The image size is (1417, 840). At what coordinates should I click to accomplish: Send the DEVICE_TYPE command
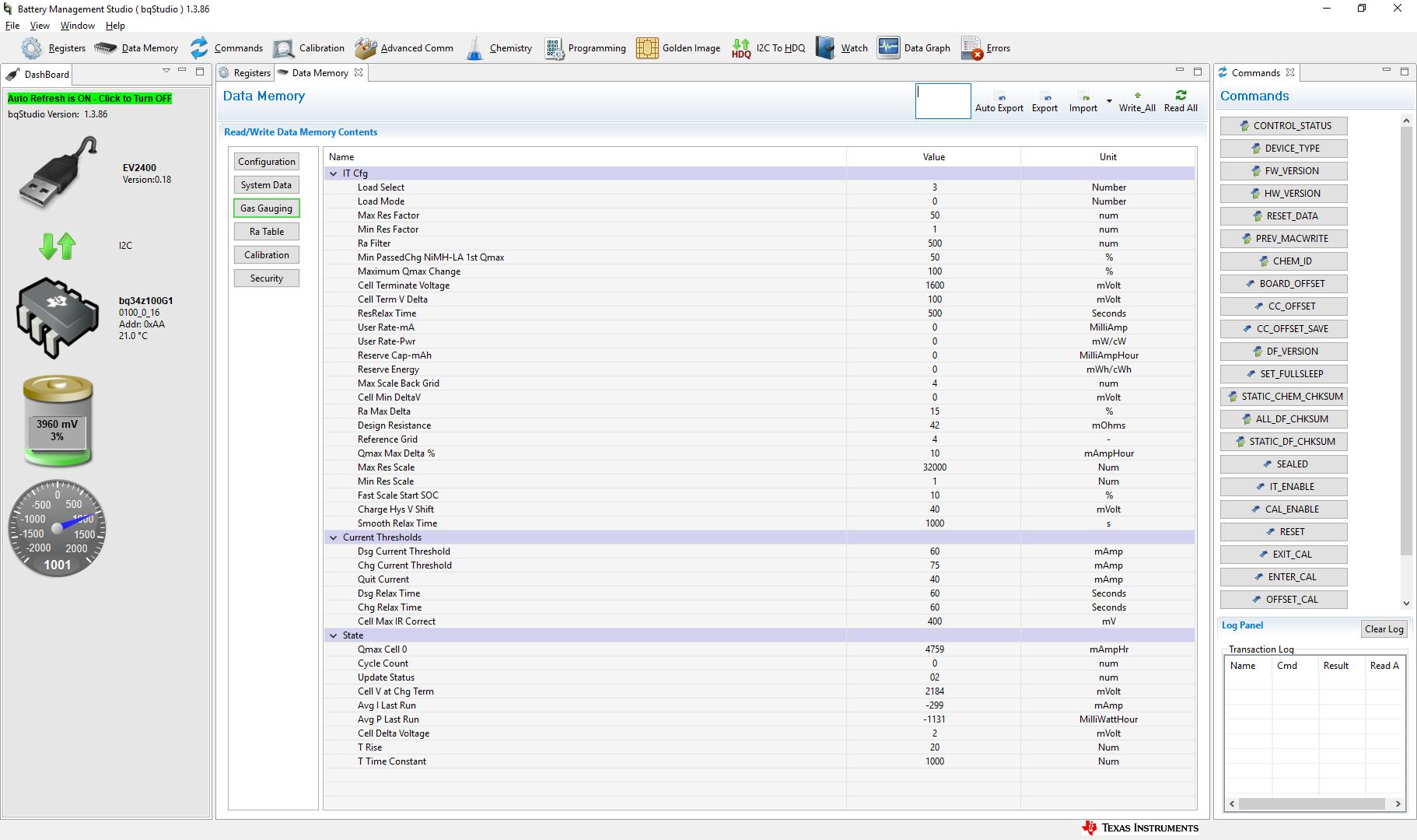pos(1284,149)
